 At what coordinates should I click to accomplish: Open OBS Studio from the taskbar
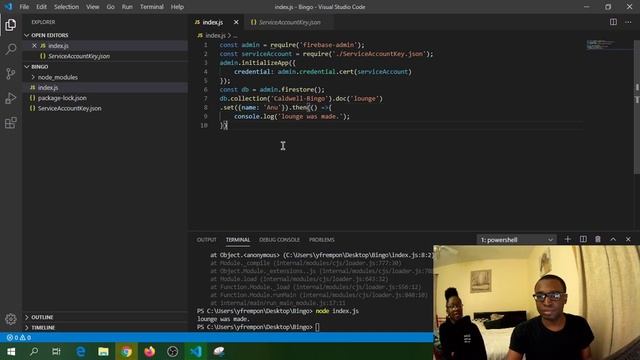pos(172,351)
